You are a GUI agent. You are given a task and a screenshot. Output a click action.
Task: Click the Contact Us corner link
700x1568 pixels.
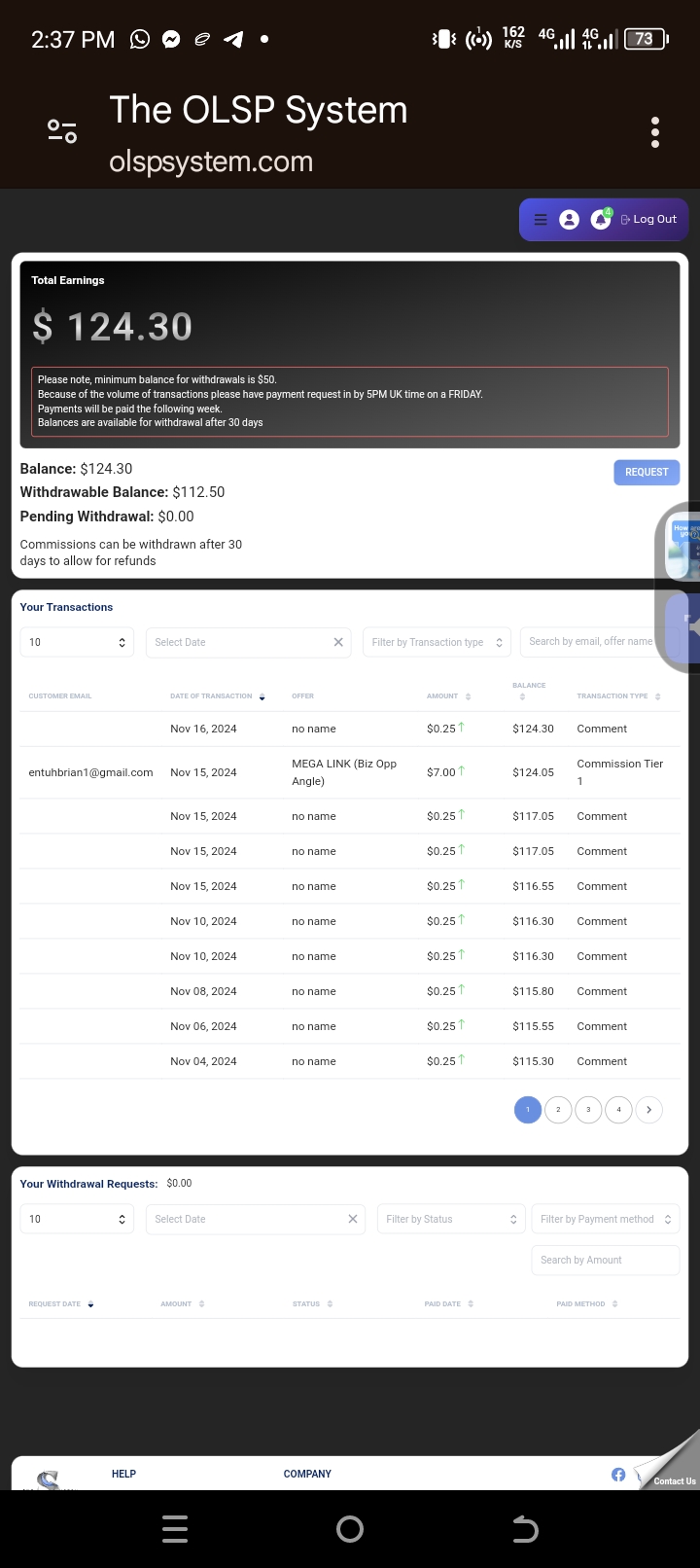tap(674, 1480)
